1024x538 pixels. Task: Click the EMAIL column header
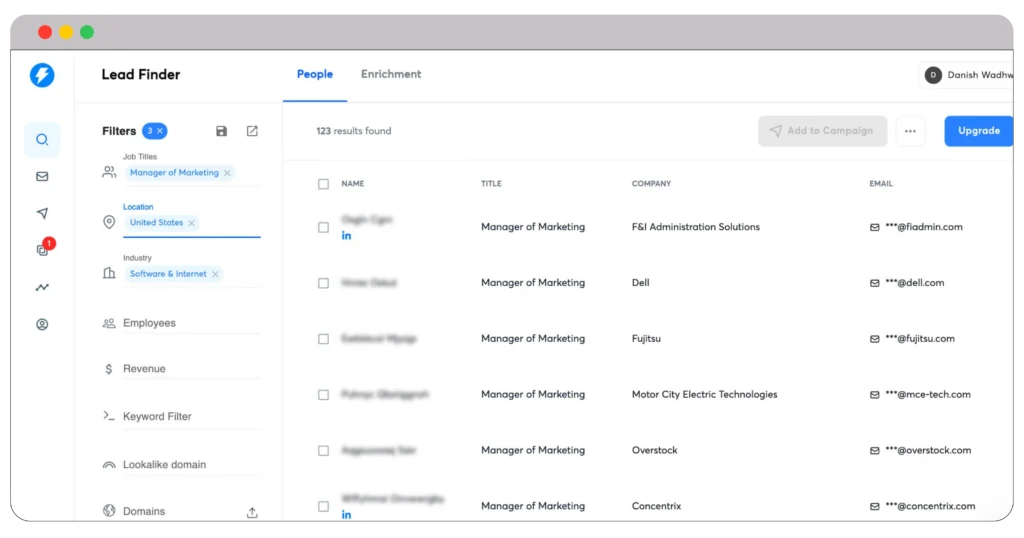pos(880,184)
